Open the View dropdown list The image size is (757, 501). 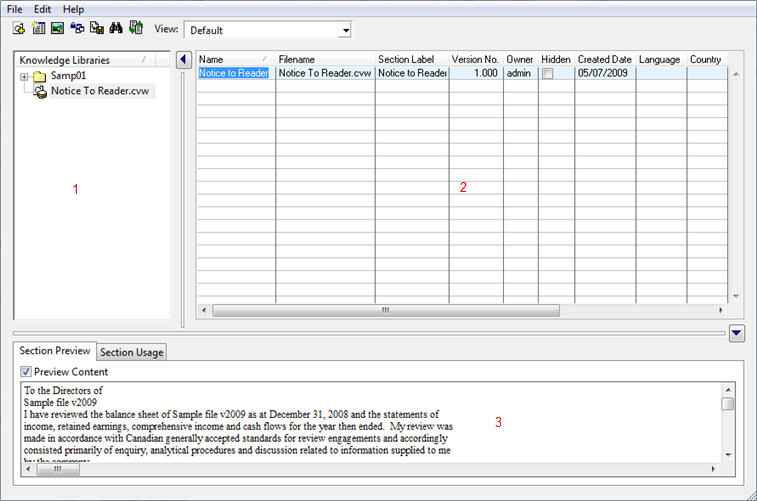345,30
